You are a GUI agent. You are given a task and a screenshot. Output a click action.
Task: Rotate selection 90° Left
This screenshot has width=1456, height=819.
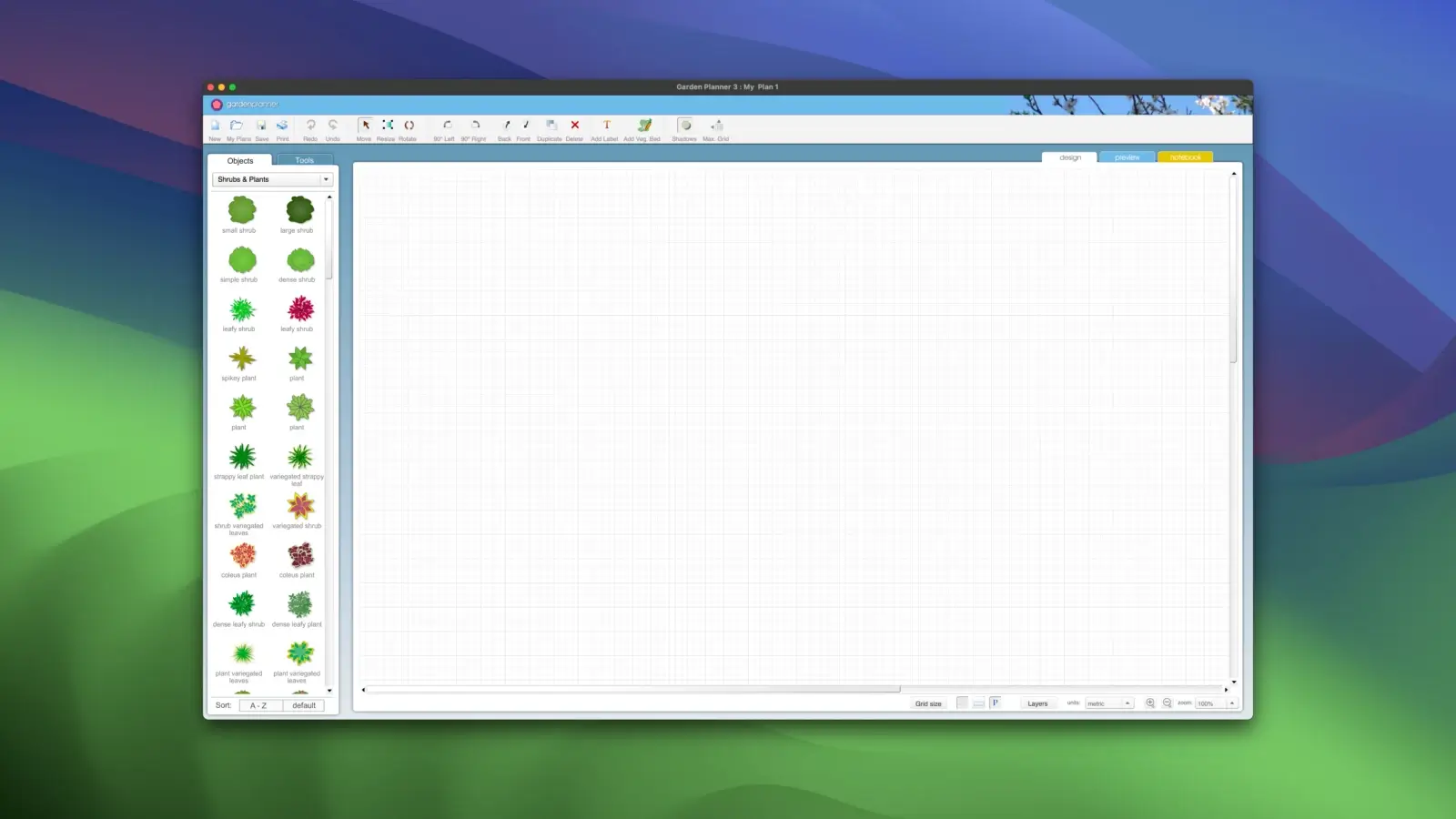(x=446, y=126)
